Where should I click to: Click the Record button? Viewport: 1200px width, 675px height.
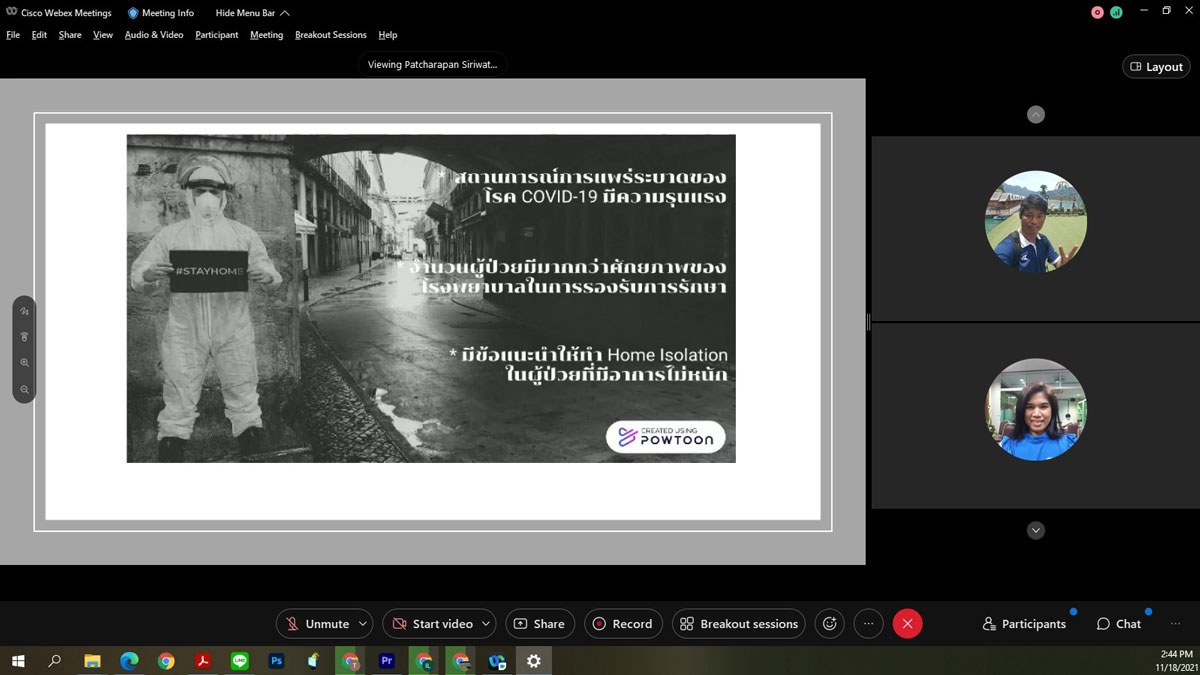pos(623,624)
